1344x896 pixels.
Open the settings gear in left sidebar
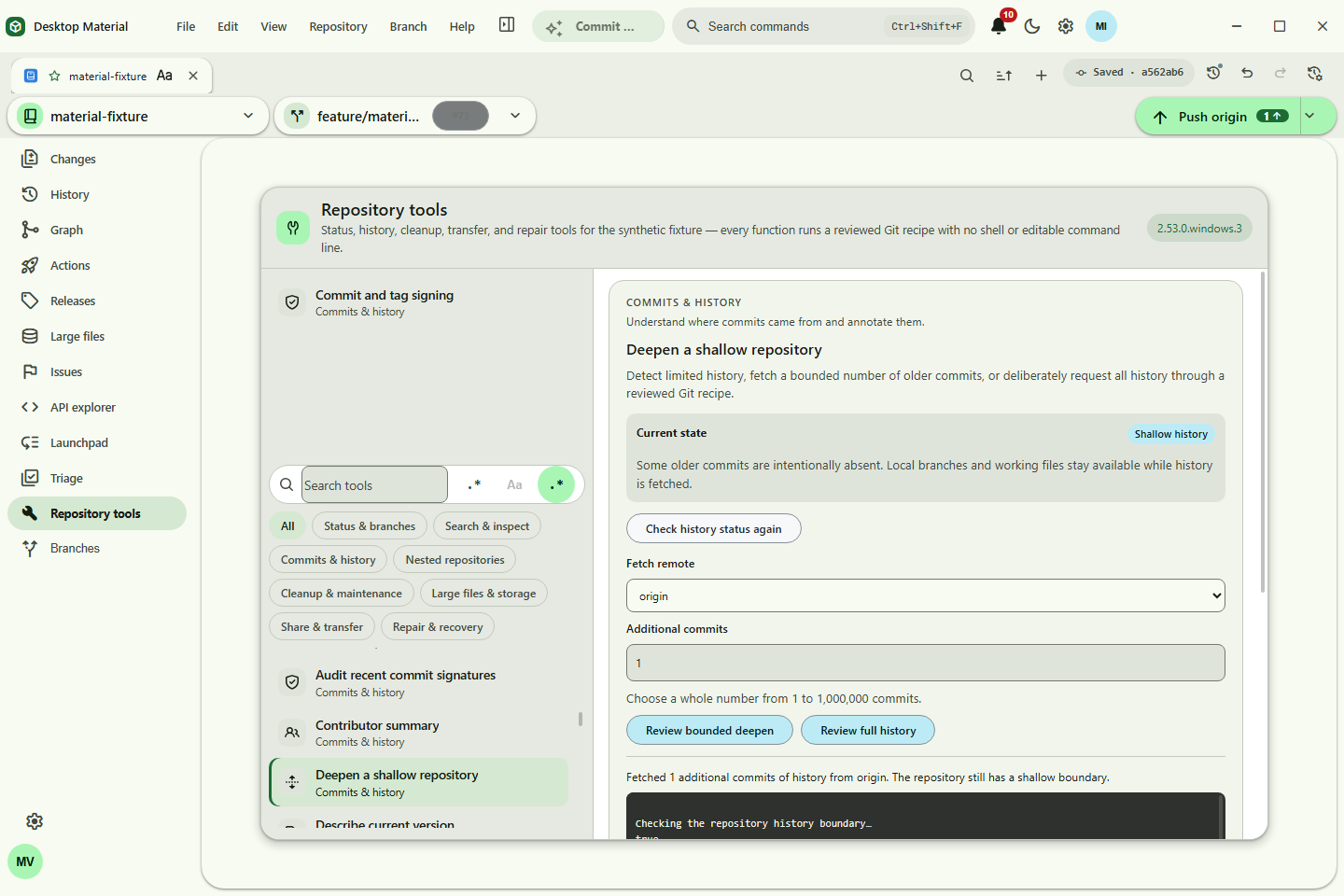pos(35,821)
